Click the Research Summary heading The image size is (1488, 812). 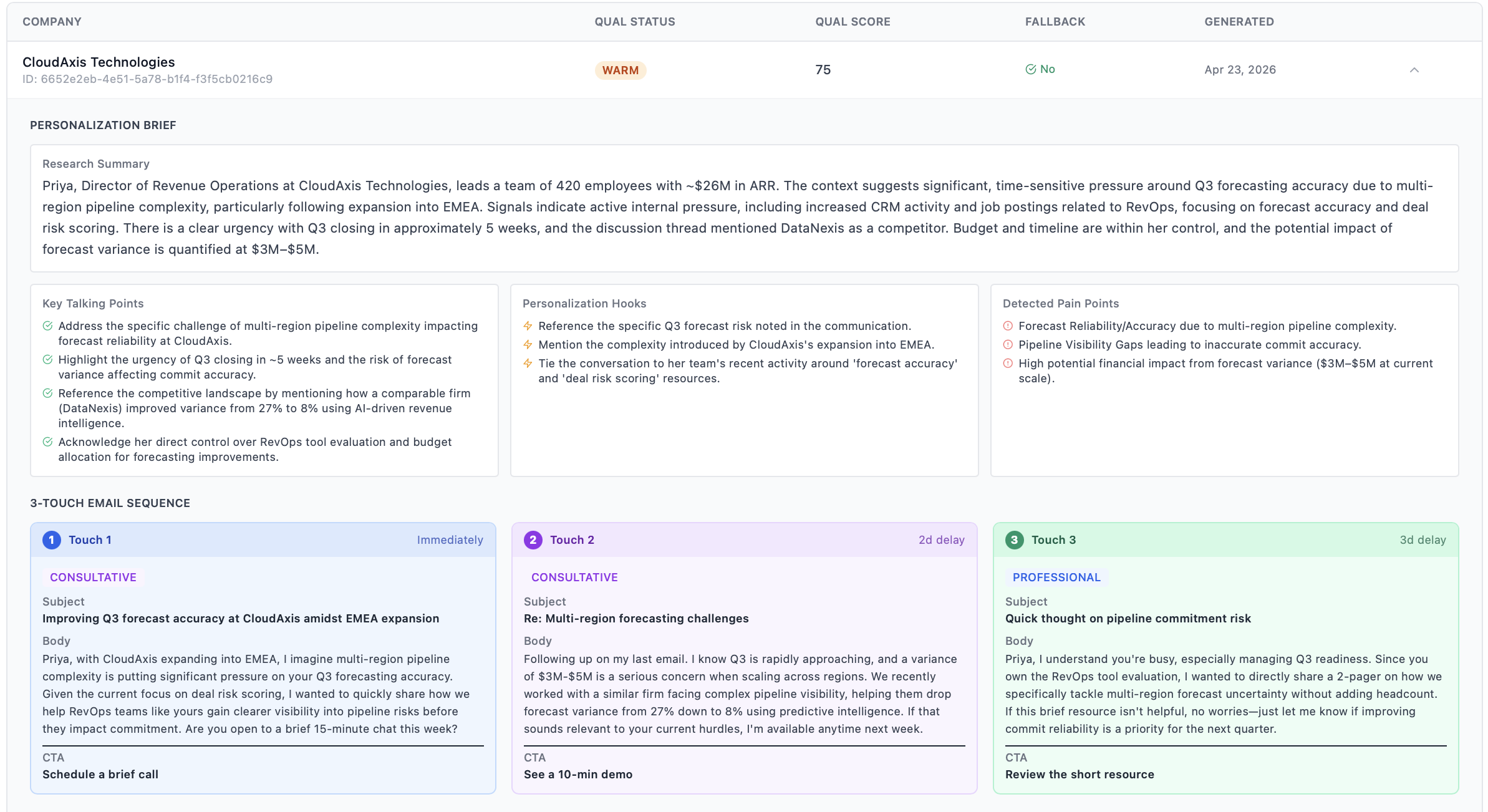[96, 164]
